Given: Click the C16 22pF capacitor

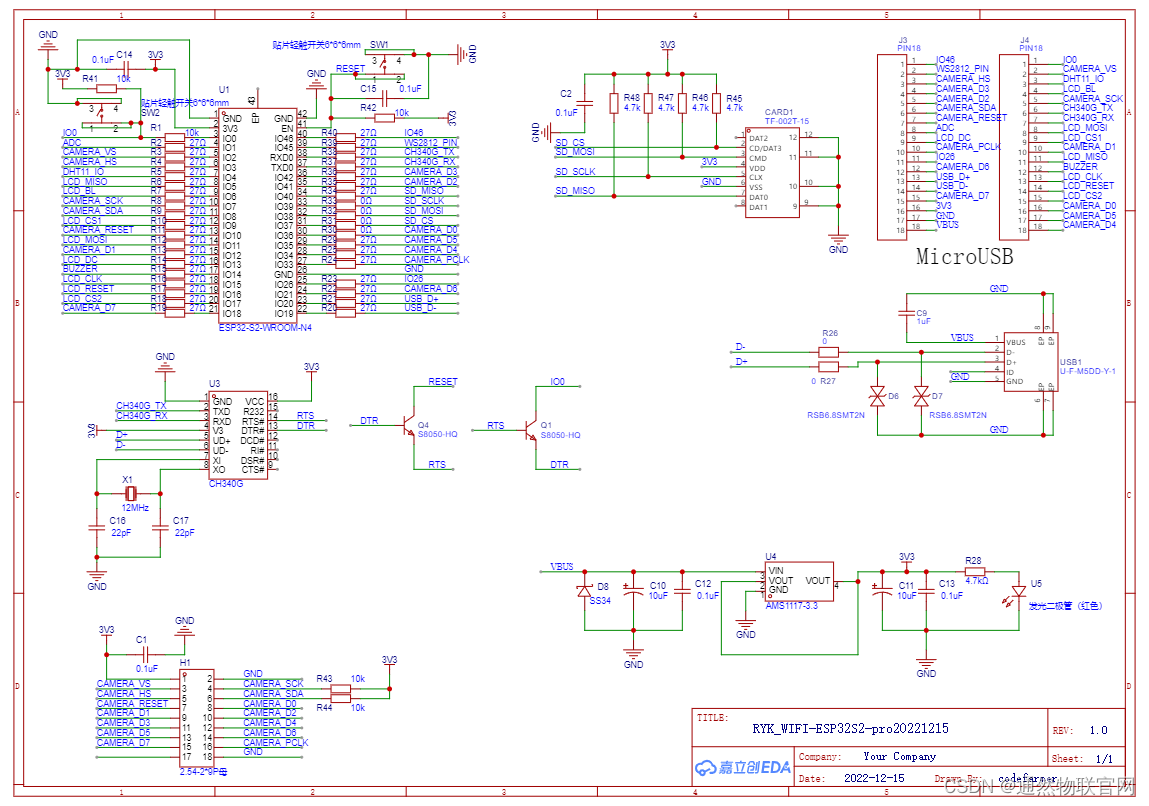Looking at the screenshot, I should [96, 527].
